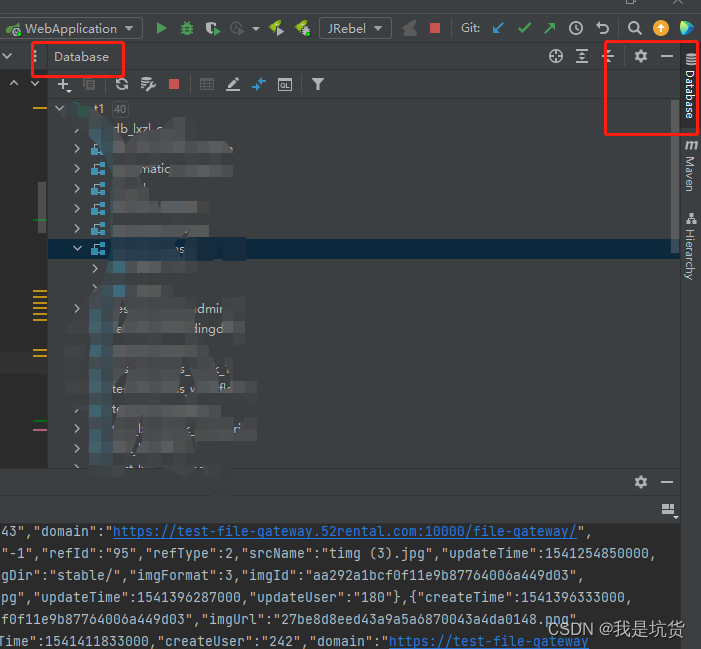
Task: Run the WebApplication with the green play icon
Action: [161, 29]
